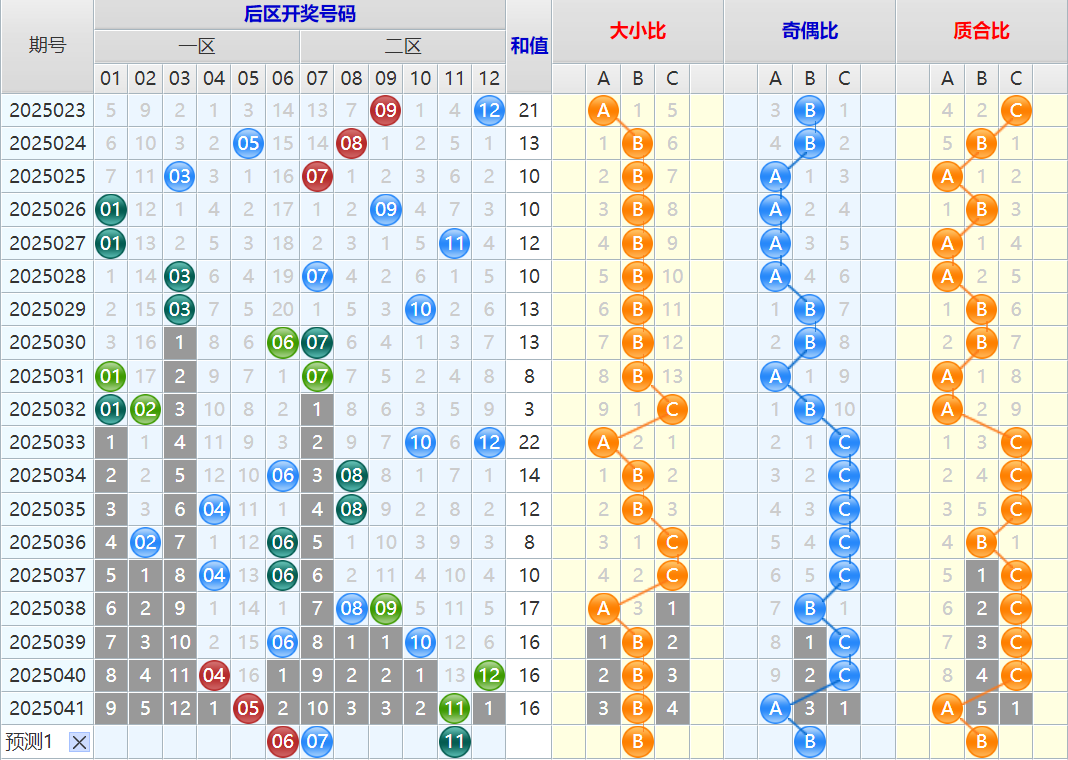Click blue ball 02 in row 2025036
The height and width of the screenshot is (760, 1068).
coord(145,542)
